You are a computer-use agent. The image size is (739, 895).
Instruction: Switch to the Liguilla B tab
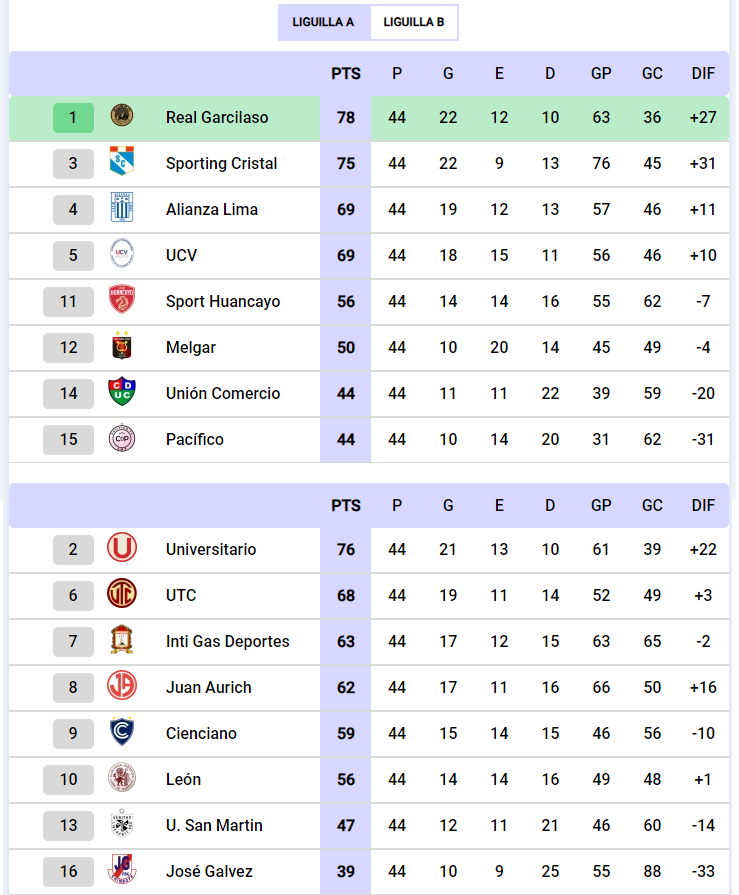pos(414,22)
